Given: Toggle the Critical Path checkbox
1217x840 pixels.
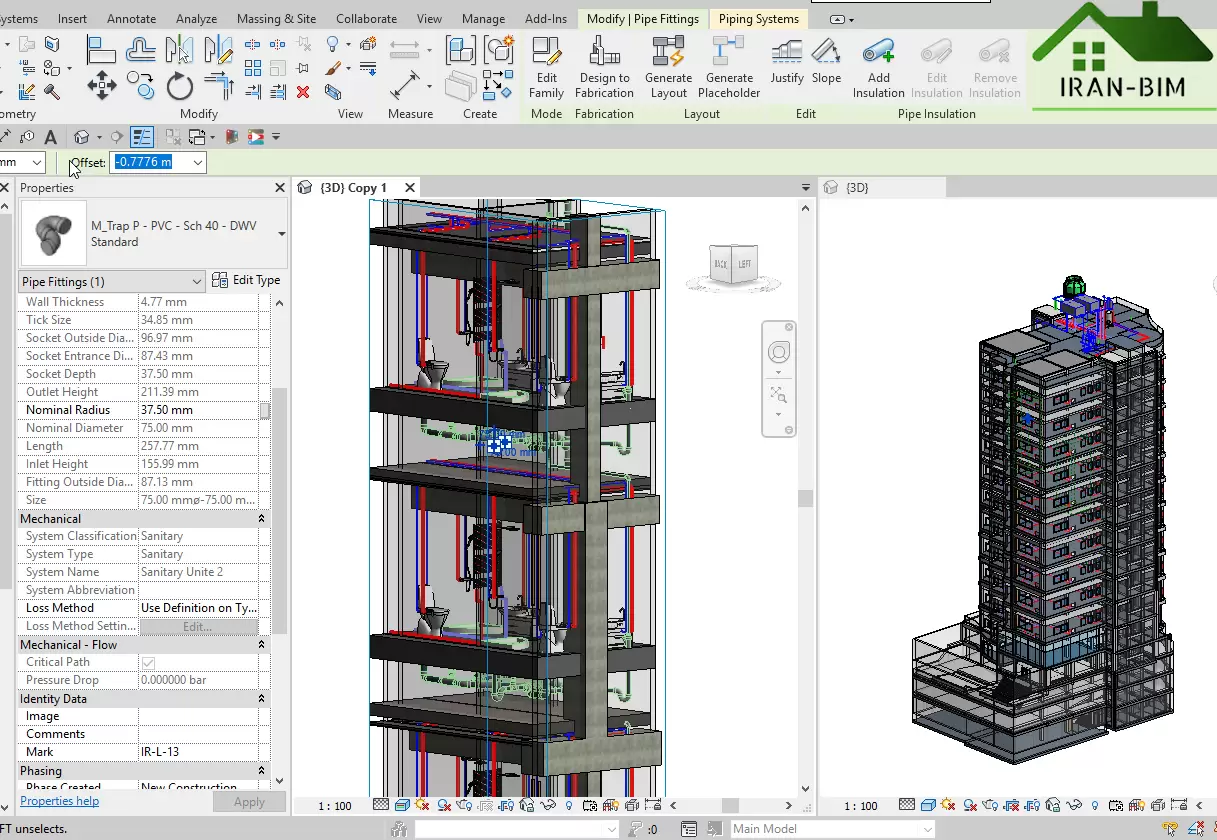Looking at the screenshot, I should click(148, 662).
